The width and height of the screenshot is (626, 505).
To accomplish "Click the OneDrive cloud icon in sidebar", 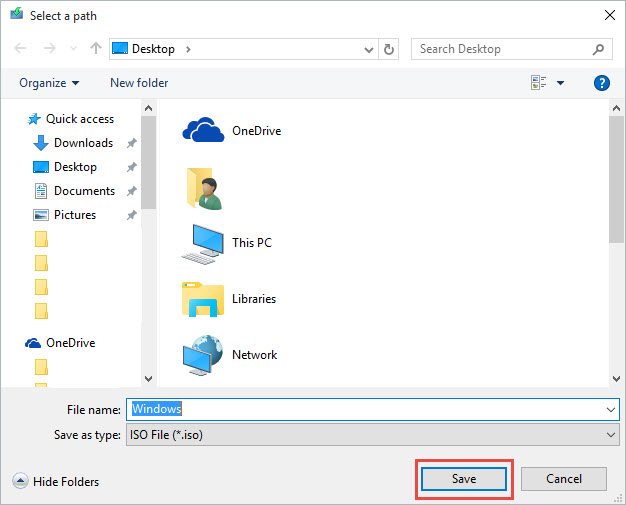I will pos(33,343).
